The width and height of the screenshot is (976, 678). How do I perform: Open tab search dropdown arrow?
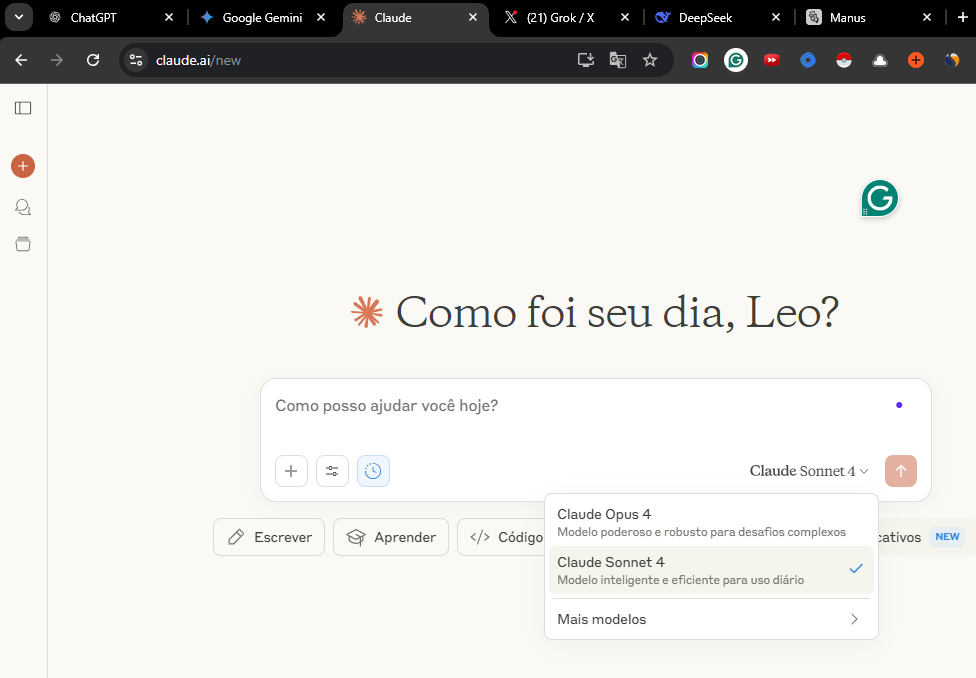pyautogui.click(x=19, y=17)
